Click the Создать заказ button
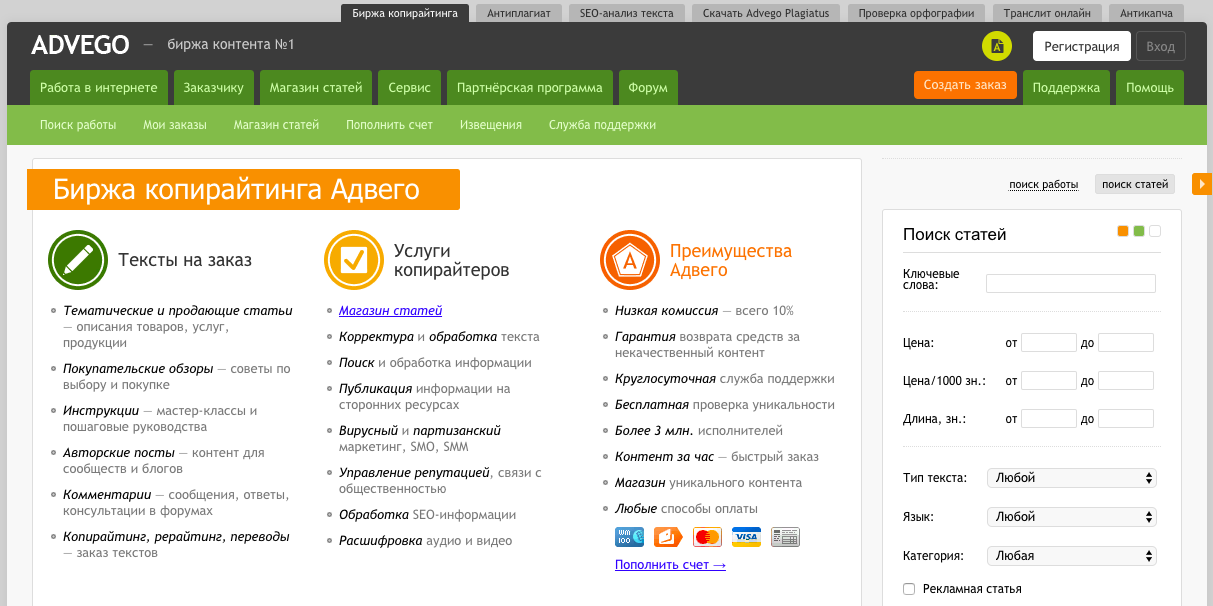This screenshot has width=1213, height=606. pos(965,85)
